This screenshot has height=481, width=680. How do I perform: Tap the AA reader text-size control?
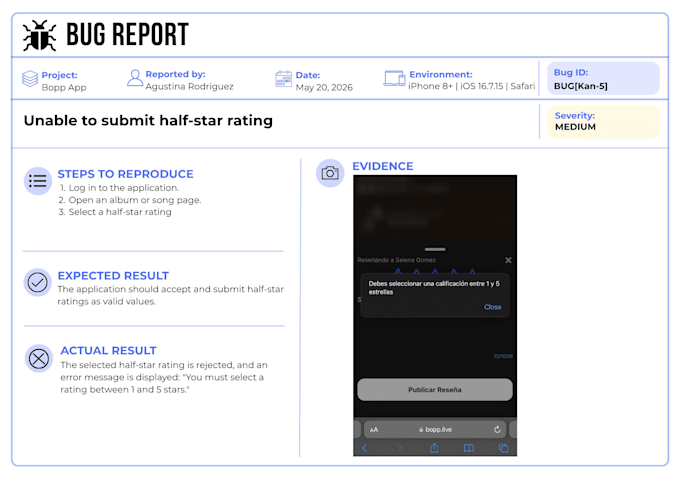coord(374,430)
